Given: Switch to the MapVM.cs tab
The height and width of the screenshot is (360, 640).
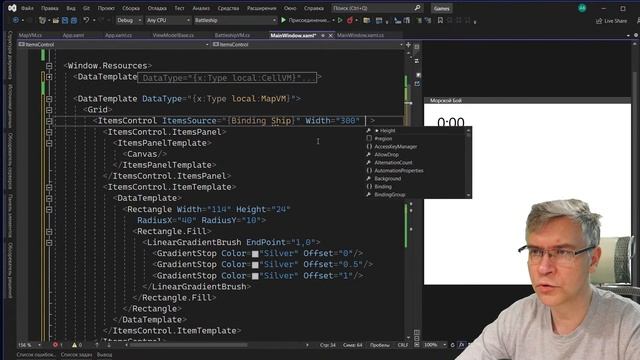Looking at the screenshot, I should 30,36.
